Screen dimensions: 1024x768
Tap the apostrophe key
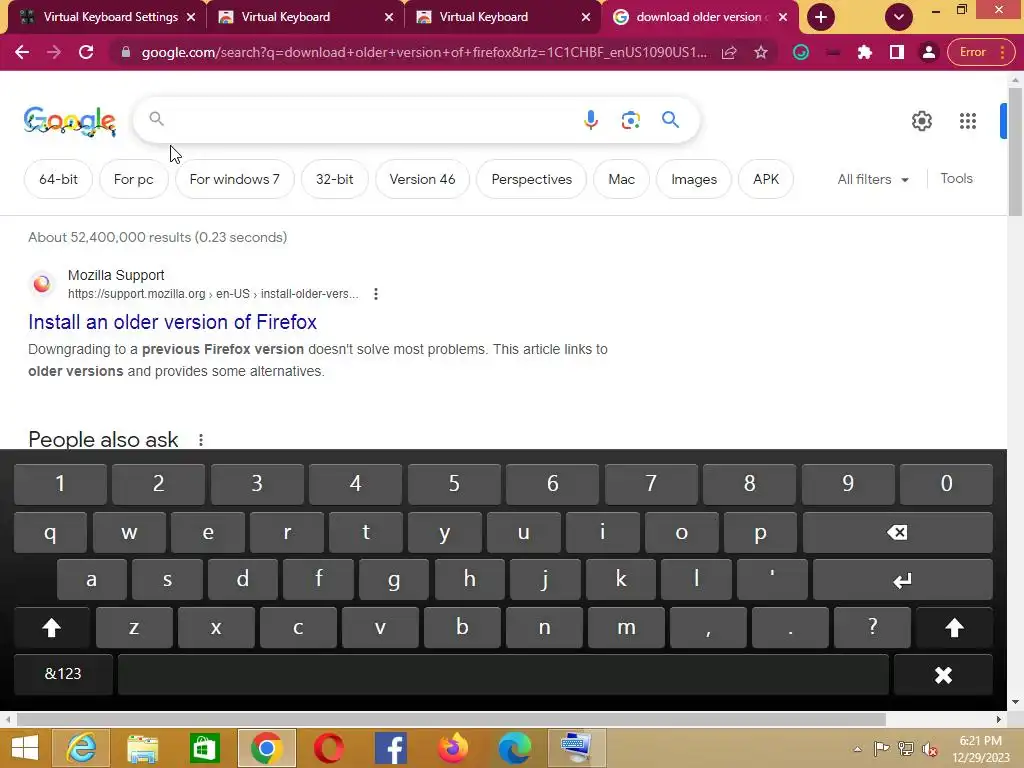click(772, 580)
